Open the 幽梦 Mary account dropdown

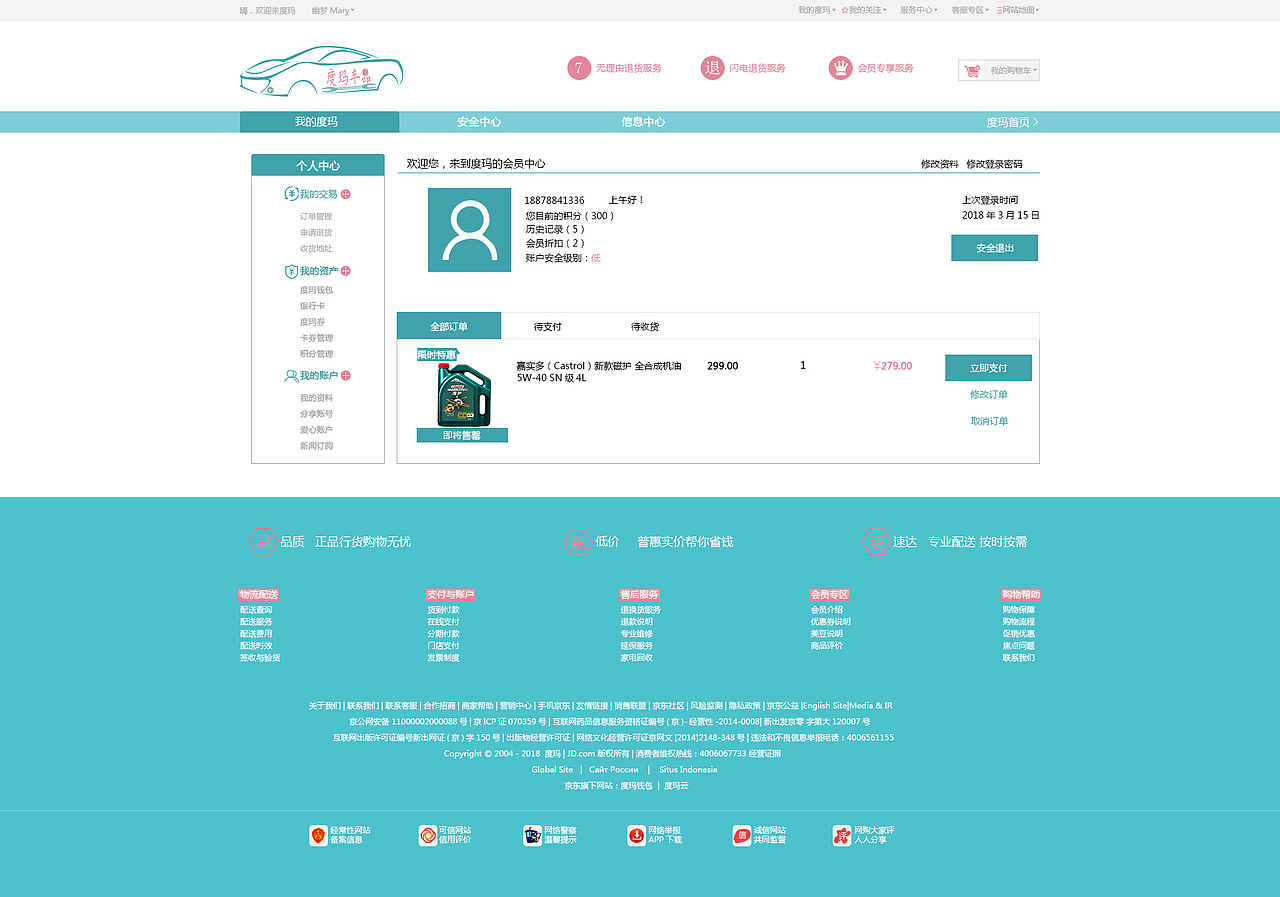[x=333, y=10]
